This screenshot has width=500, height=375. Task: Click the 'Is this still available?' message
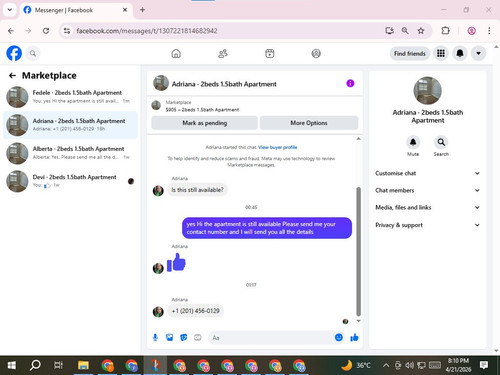[197, 190]
